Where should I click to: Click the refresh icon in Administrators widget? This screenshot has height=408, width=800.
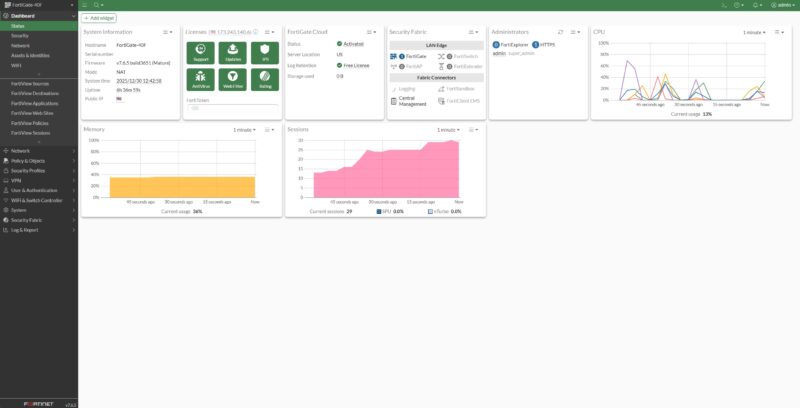click(x=560, y=32)
